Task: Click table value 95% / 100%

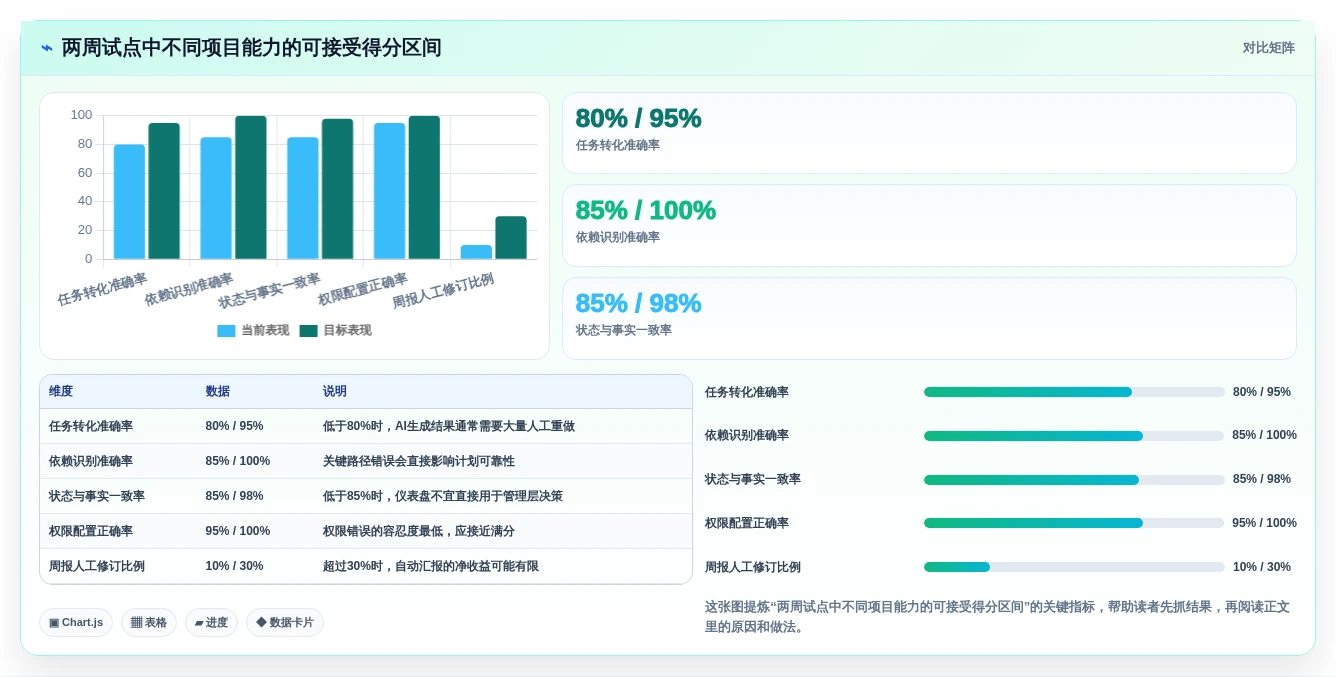Action: pyautogui.click(x=238, y=531)
